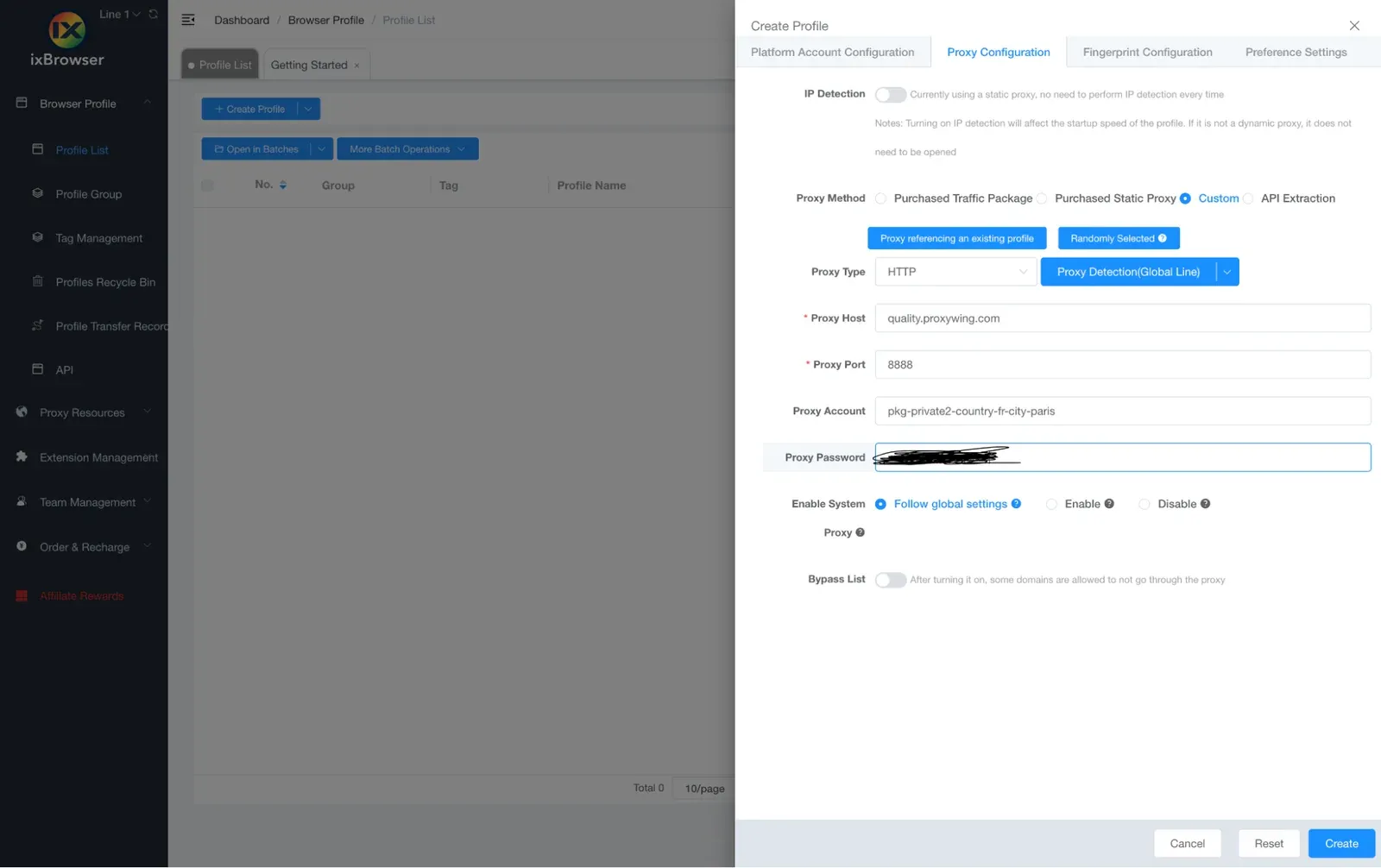
Task: Click help icon beside Randomly Selected
Action: point(1163,238)
